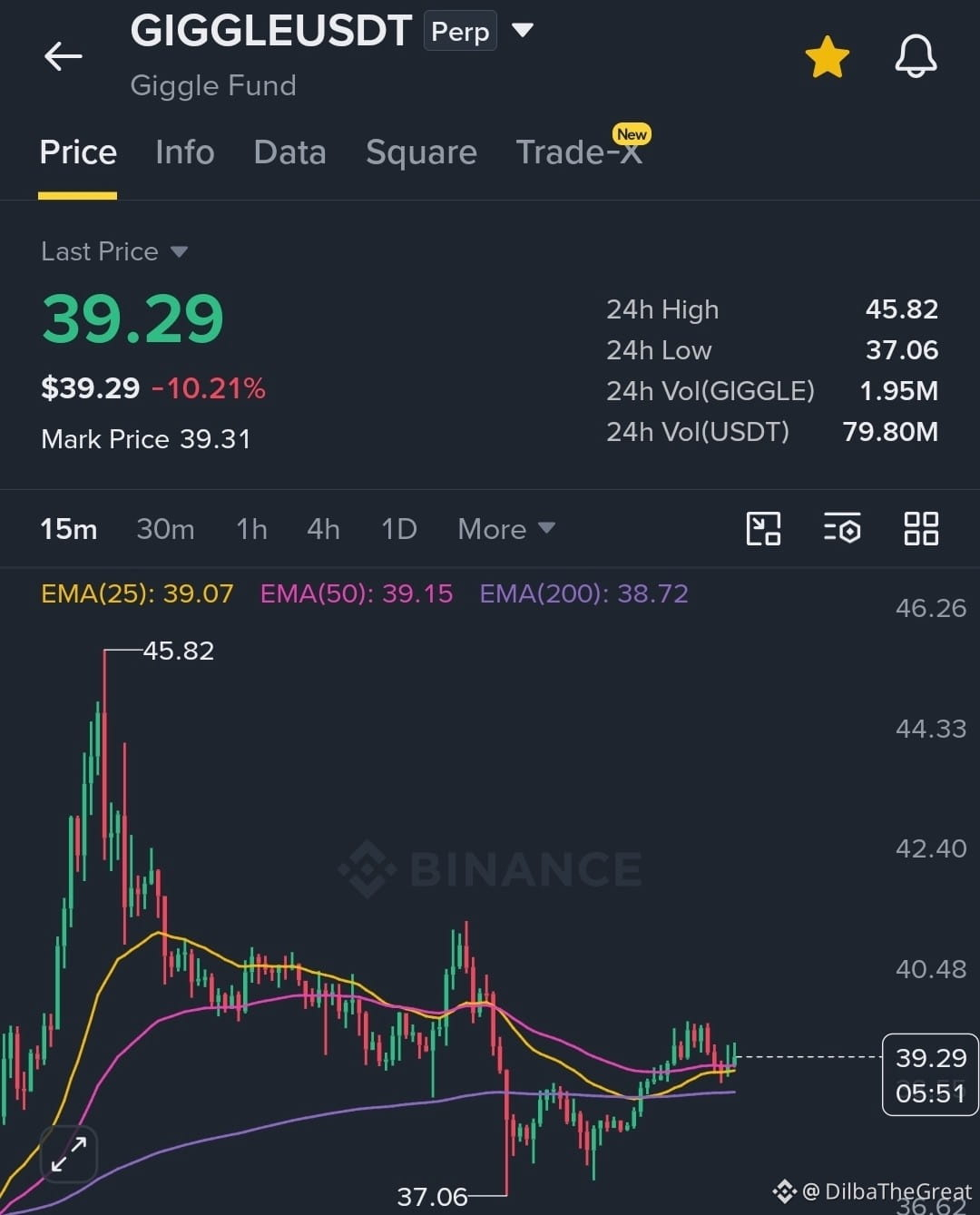Viewport: 980px width, 1215px height.
Task: Go to the Square tab
Action: click(x=421, y=152)
